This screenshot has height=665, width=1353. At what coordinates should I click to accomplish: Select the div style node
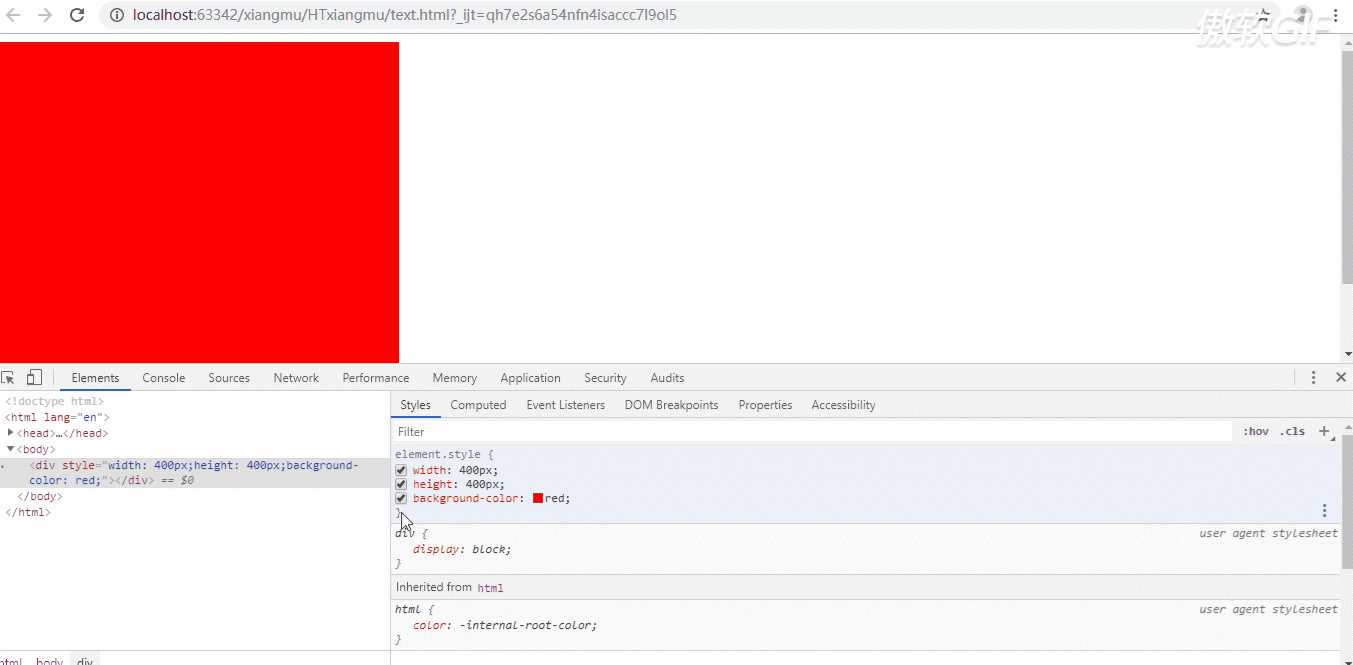click(x=194, y=473)
